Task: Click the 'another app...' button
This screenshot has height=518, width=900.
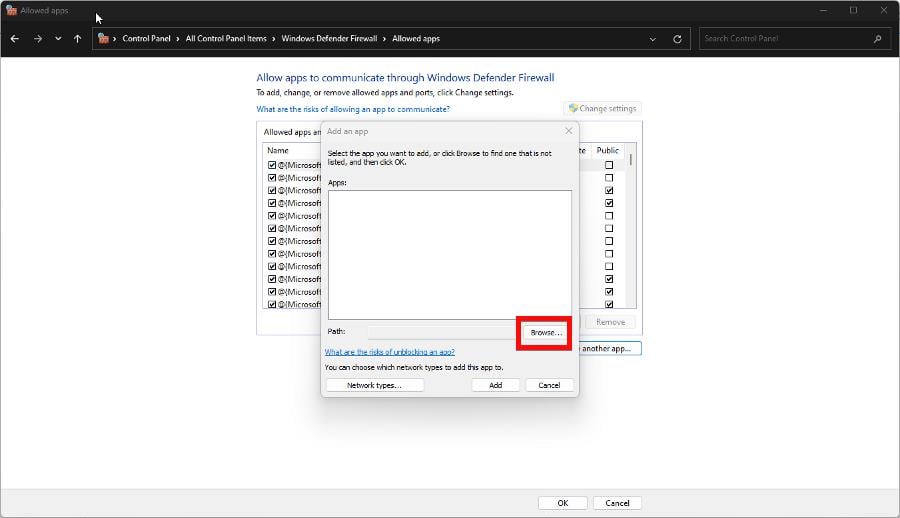Action: tap(610, 348)
